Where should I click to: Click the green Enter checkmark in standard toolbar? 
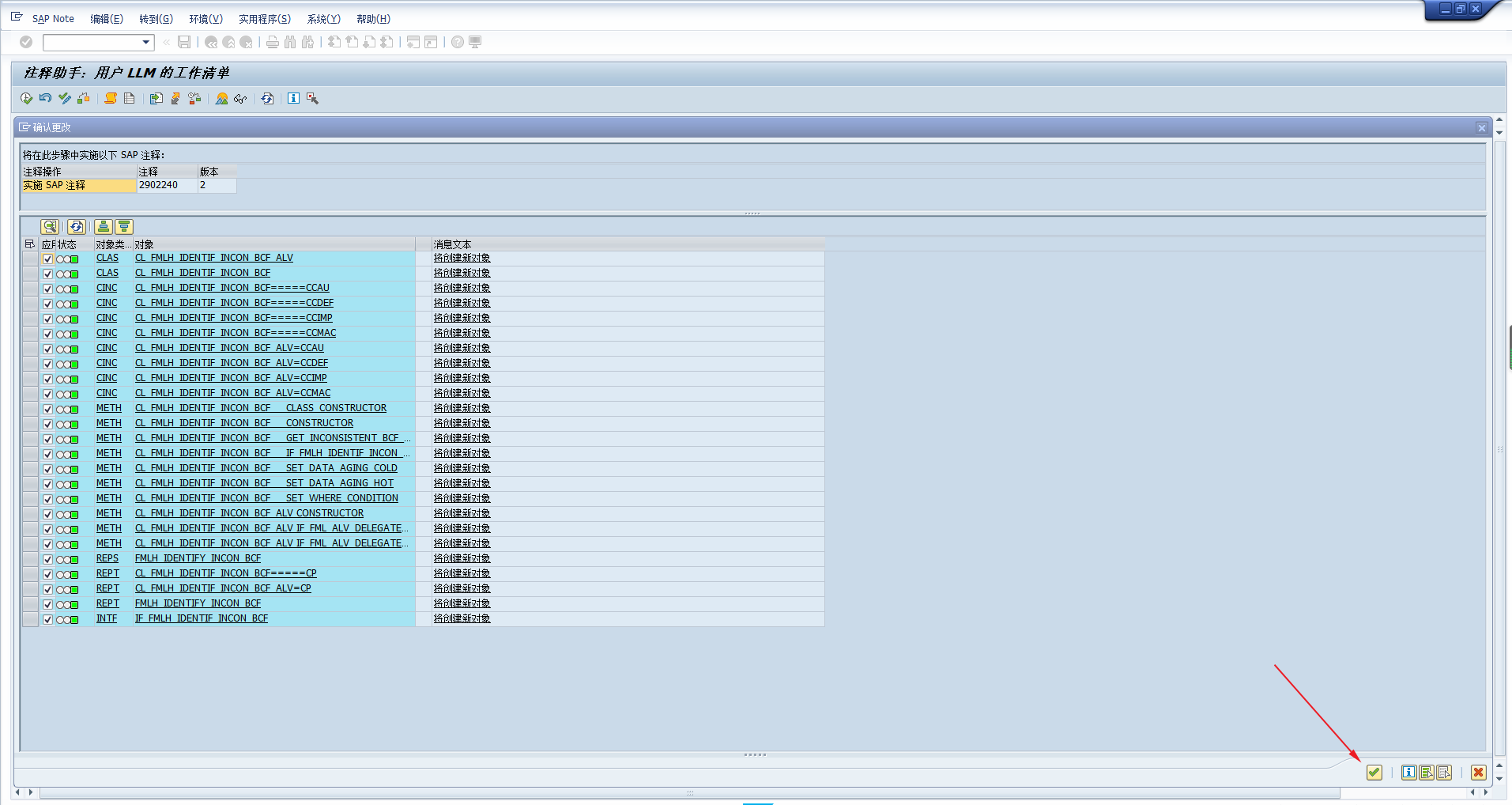click(x=26, y=42)
